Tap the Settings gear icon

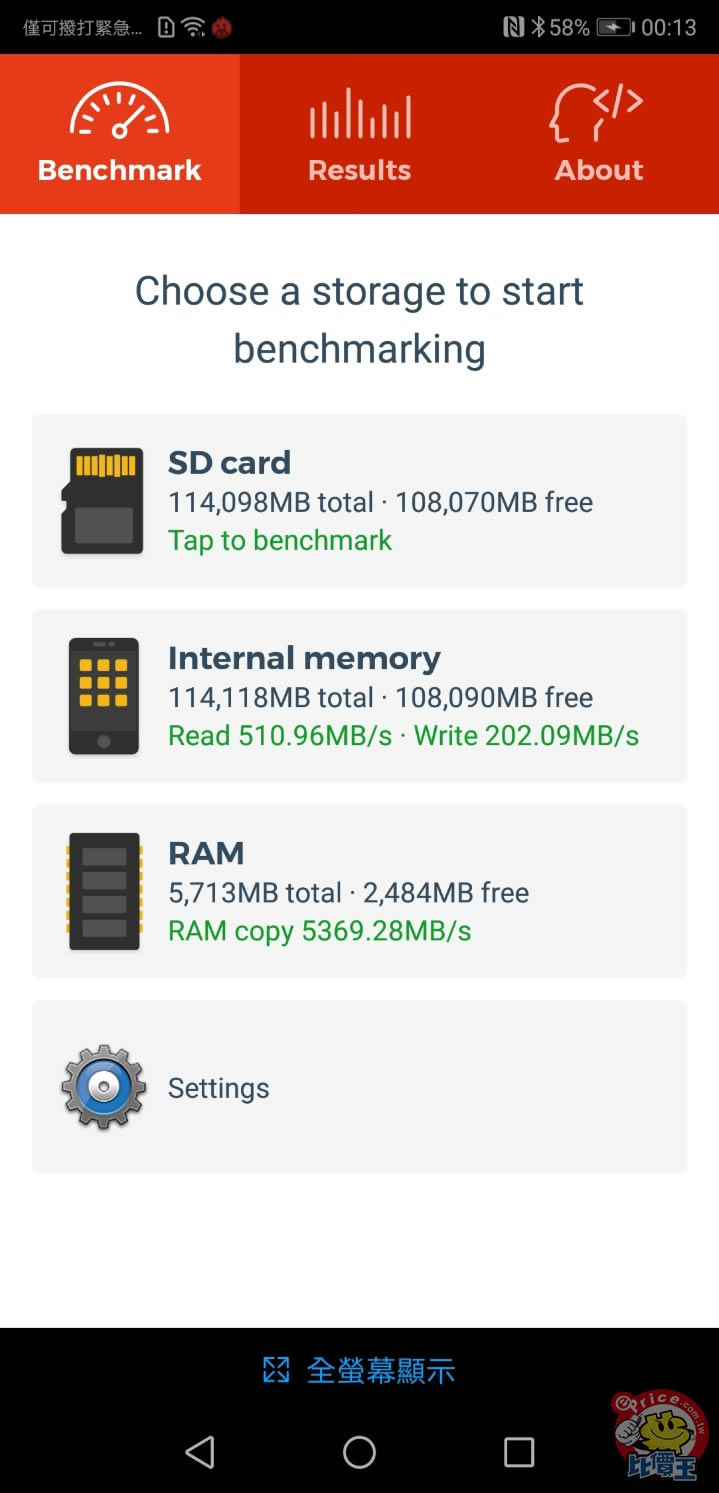tap(103, 1087)
